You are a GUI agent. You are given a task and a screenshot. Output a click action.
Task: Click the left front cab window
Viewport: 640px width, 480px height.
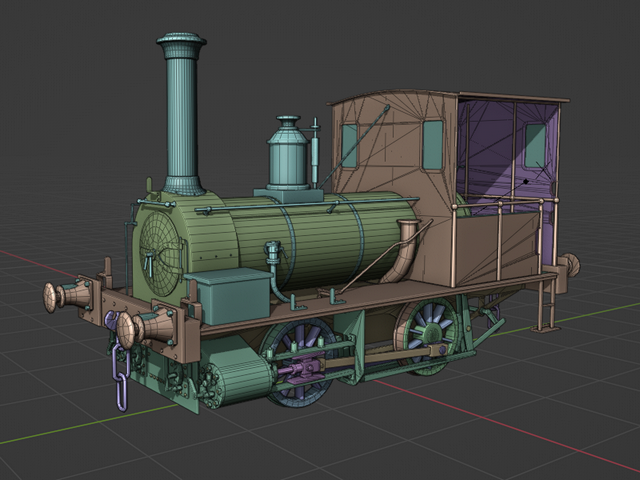tap(349, 145)
